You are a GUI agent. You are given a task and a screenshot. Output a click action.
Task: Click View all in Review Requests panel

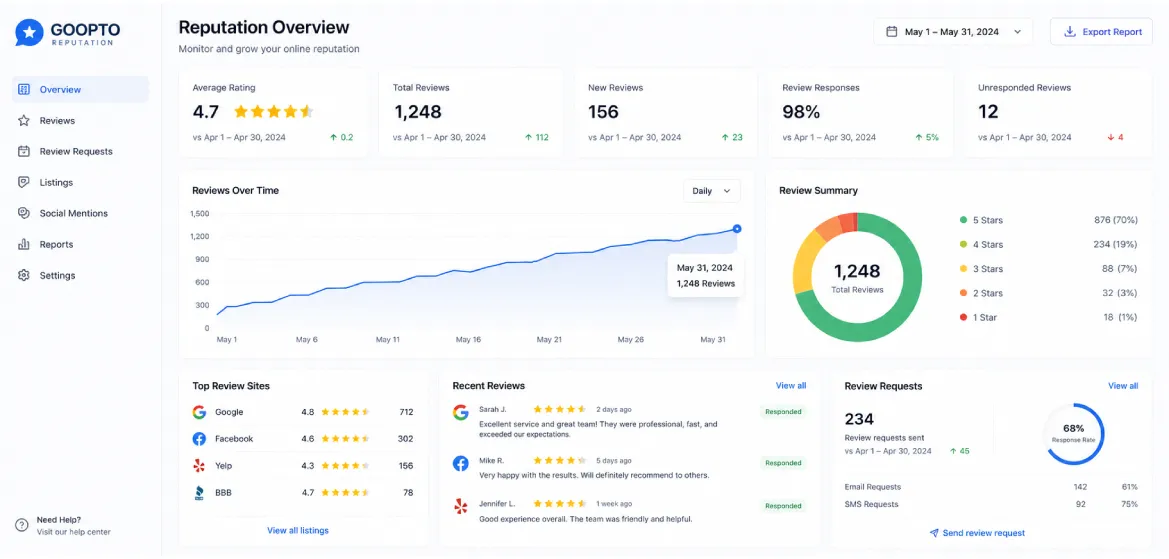point(1123,385)
